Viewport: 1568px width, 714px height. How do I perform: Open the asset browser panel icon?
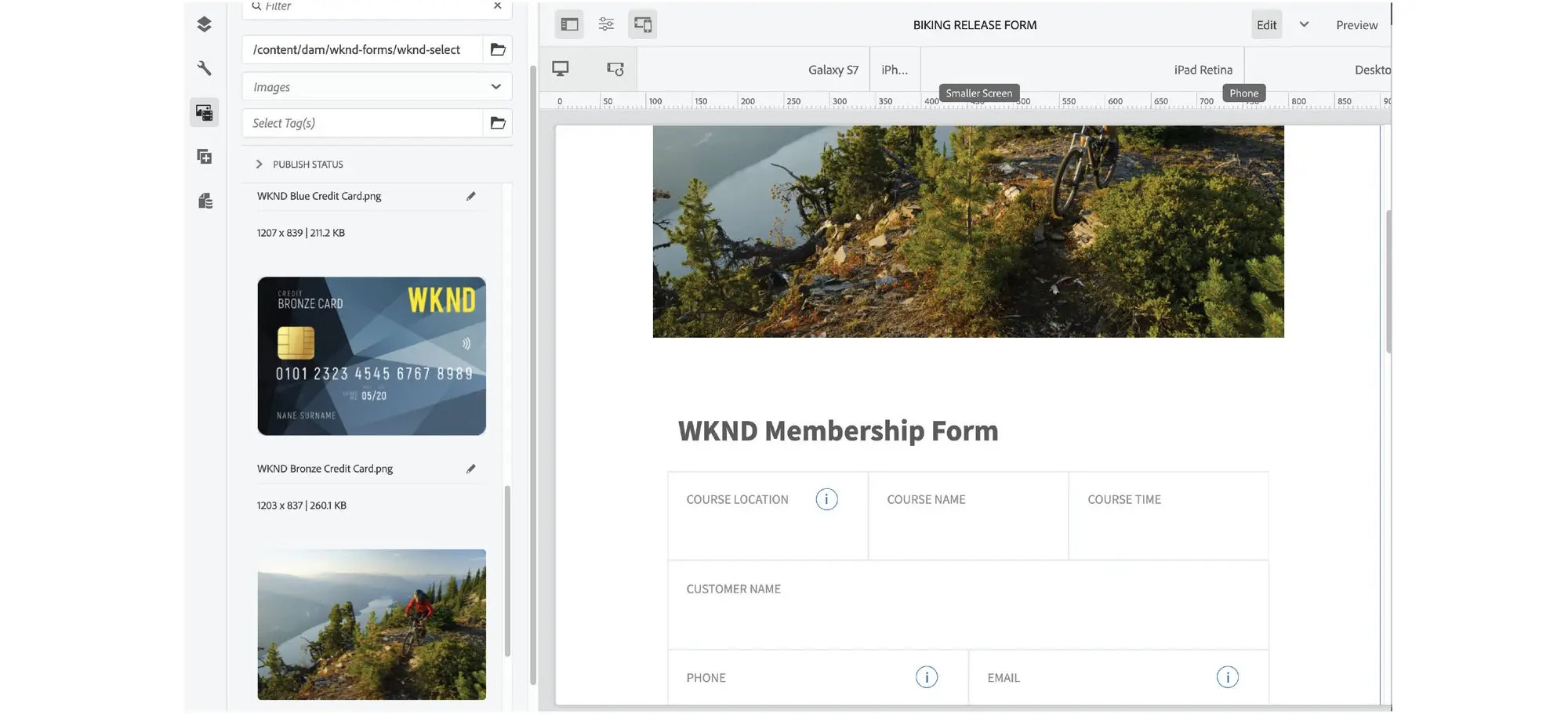click(204, 112)
